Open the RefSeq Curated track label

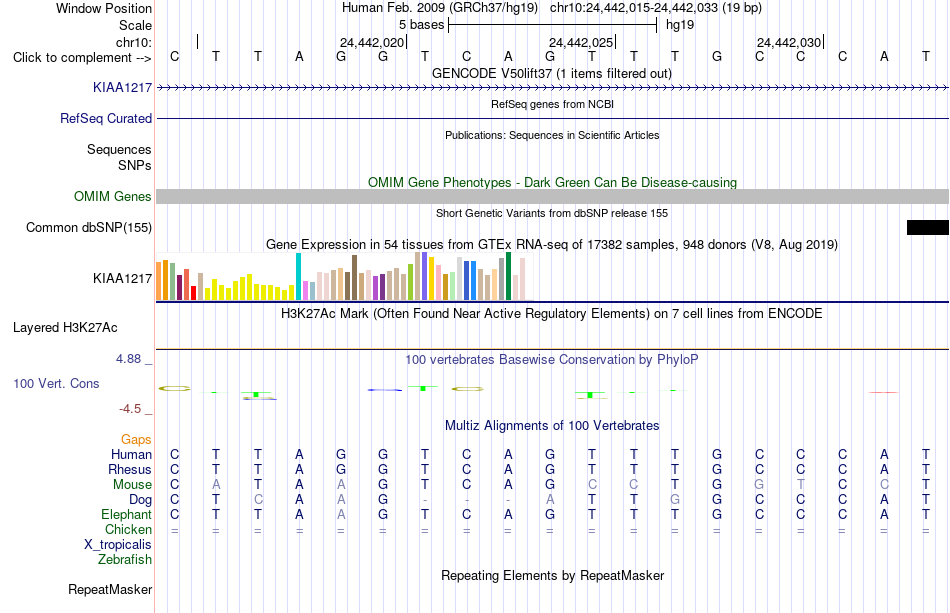pyautogui.click(x=106, y=119)
